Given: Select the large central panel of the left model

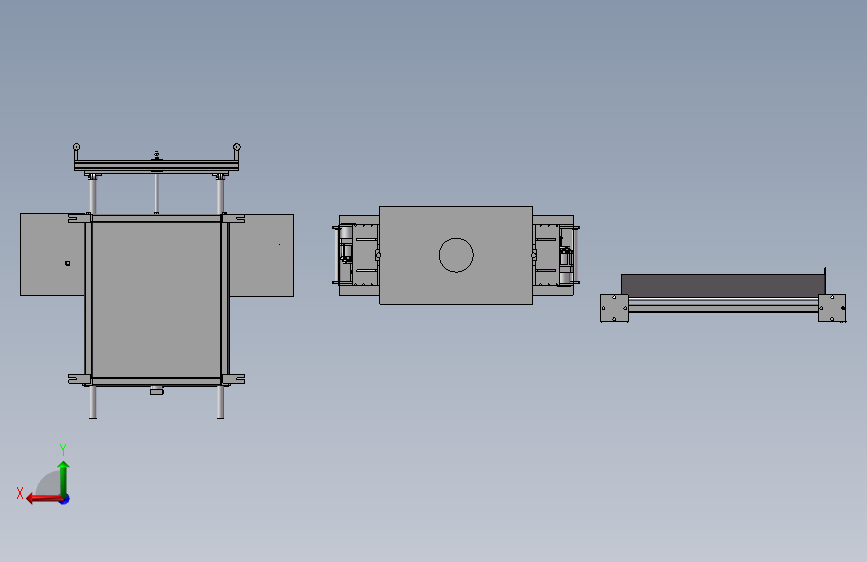Looking at the screenshot, I should pos(156,300).
